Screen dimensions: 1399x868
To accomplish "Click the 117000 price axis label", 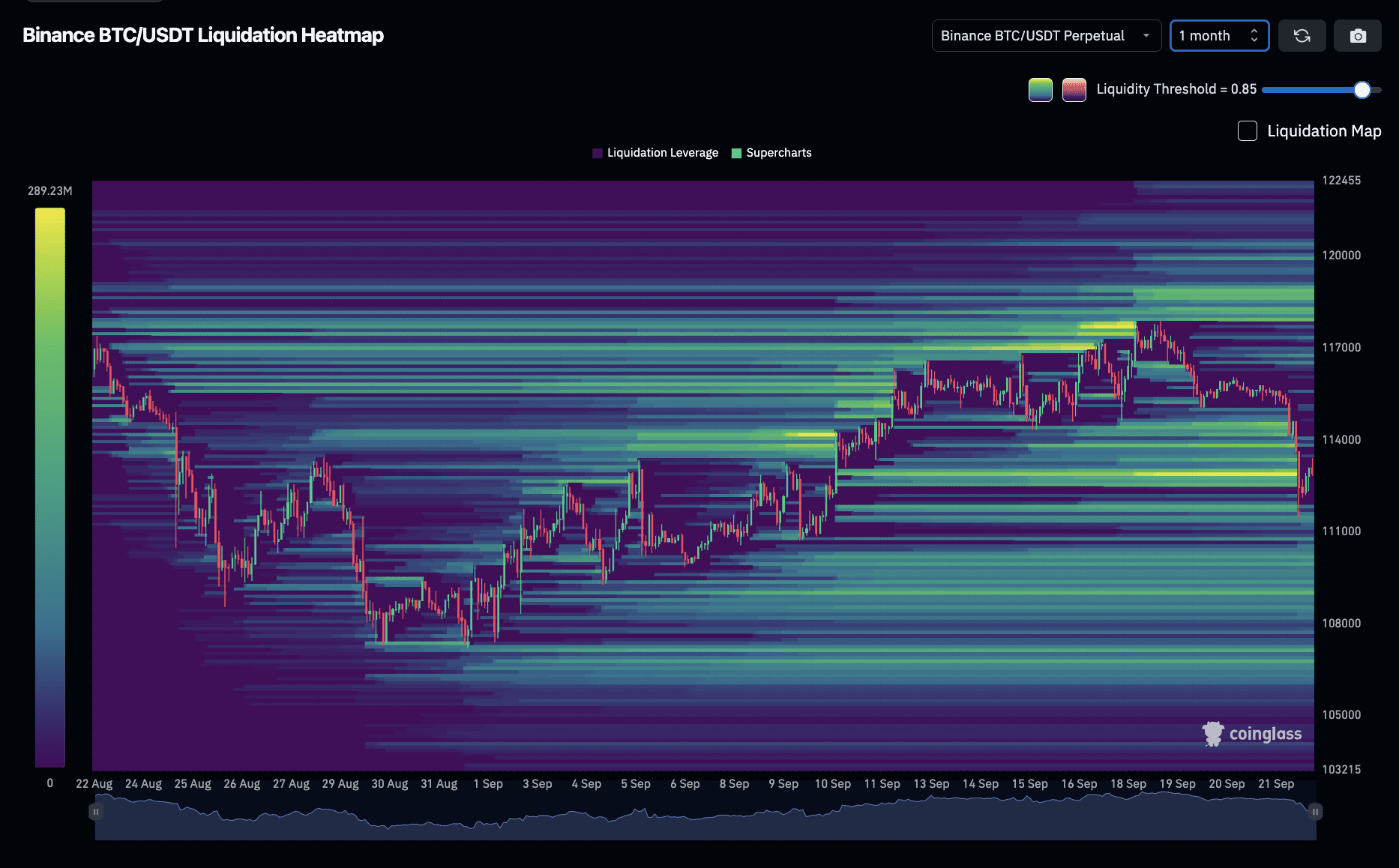I will [x=1341, y=348].
